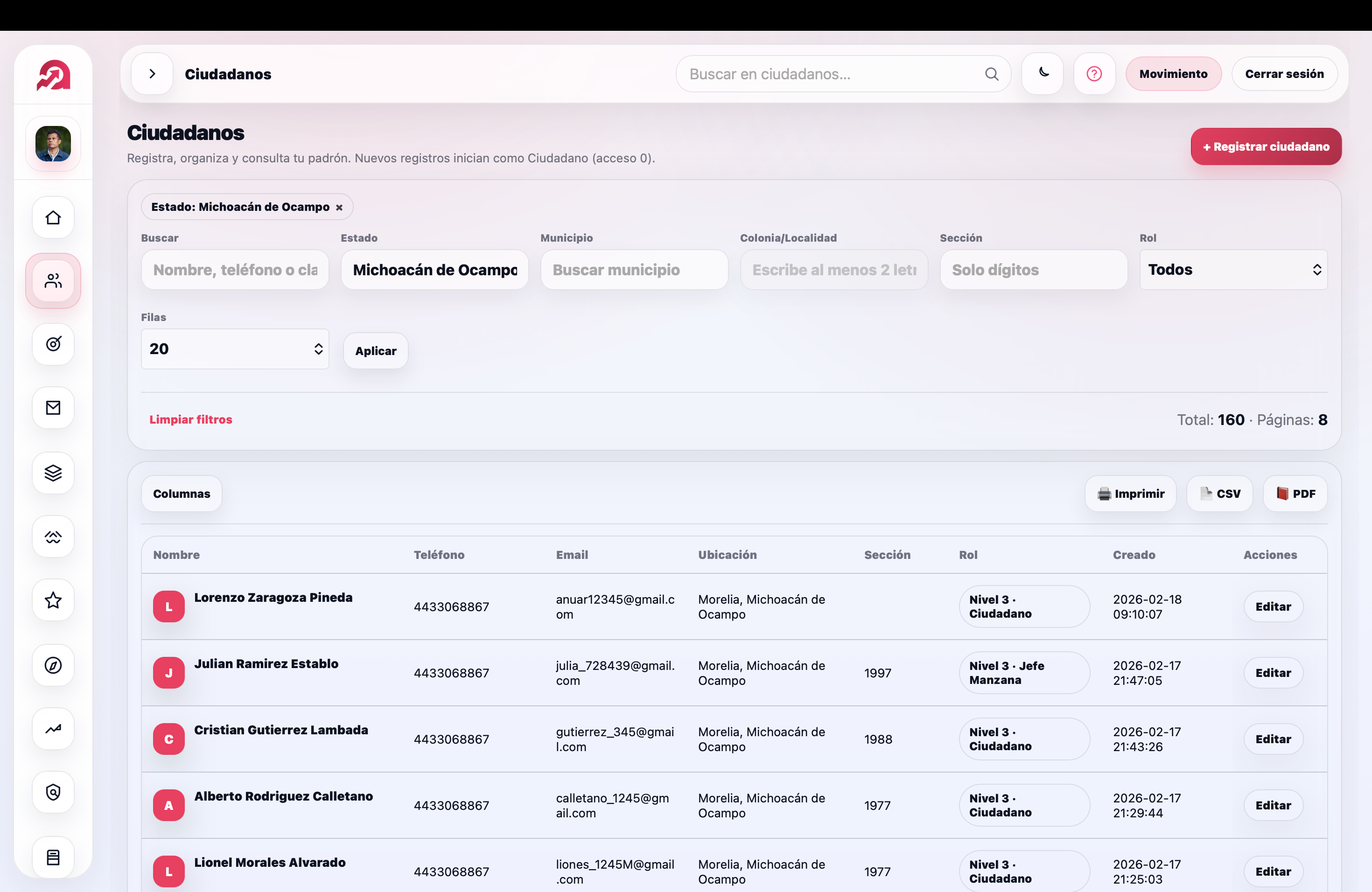Export the table as CSV
The width and height of the screenshot is (1372, 892).
click(x=1220, y=494)
